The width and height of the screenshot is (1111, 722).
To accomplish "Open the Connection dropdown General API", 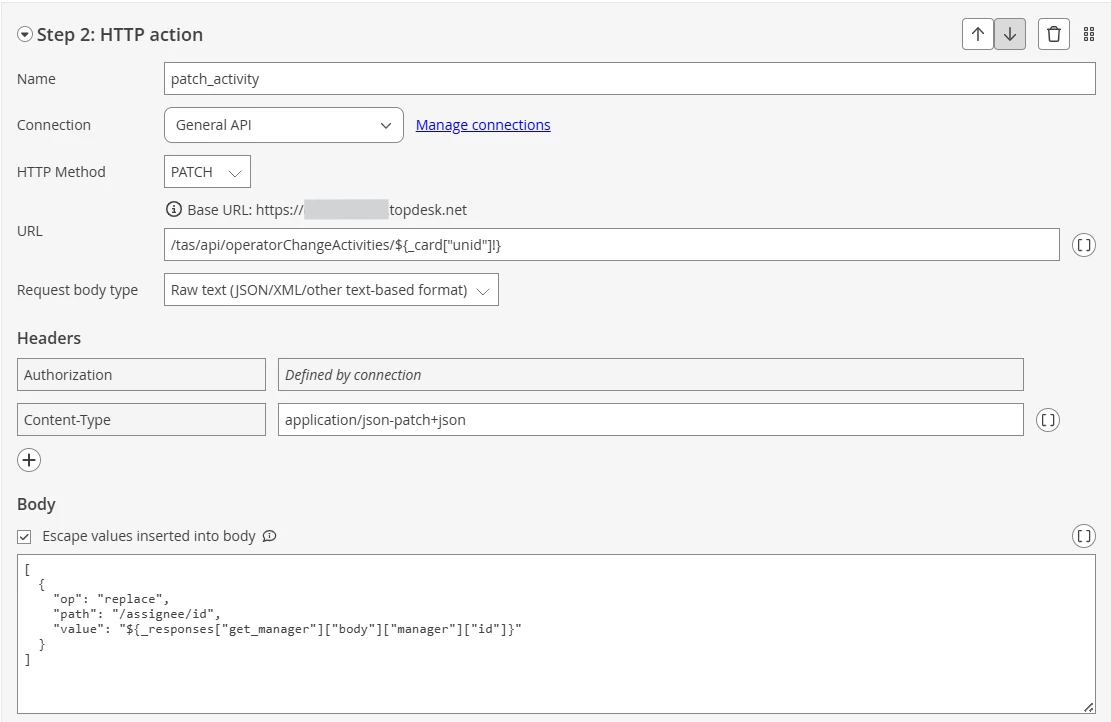I will [x=284, y=125].
